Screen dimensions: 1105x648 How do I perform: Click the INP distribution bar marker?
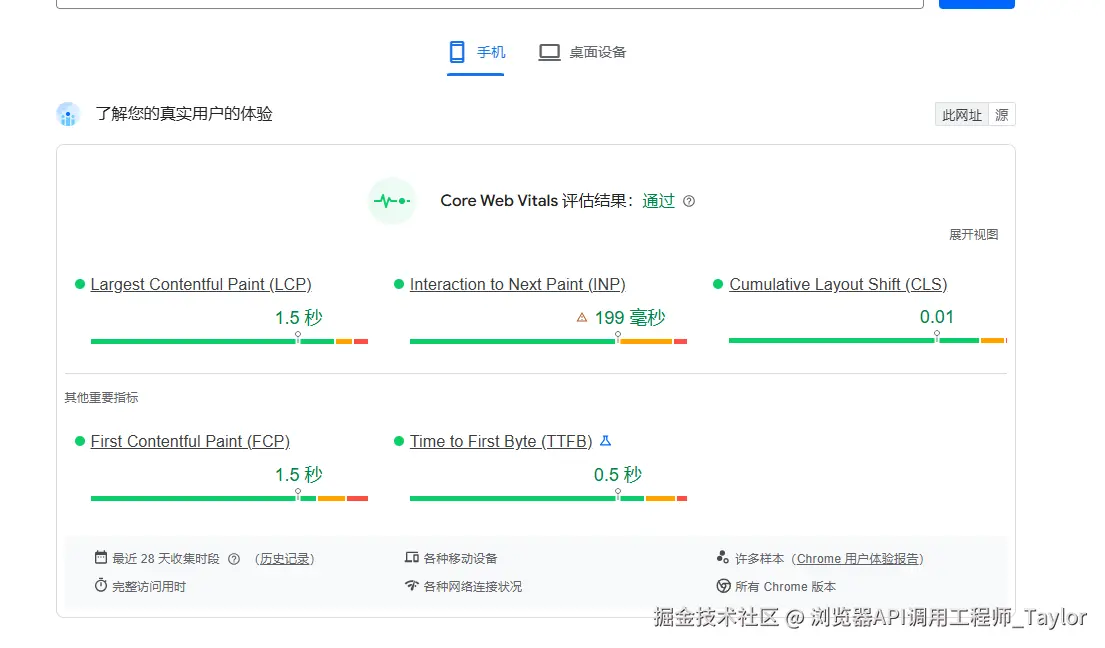pyautogui.click(x=618, y=337)
